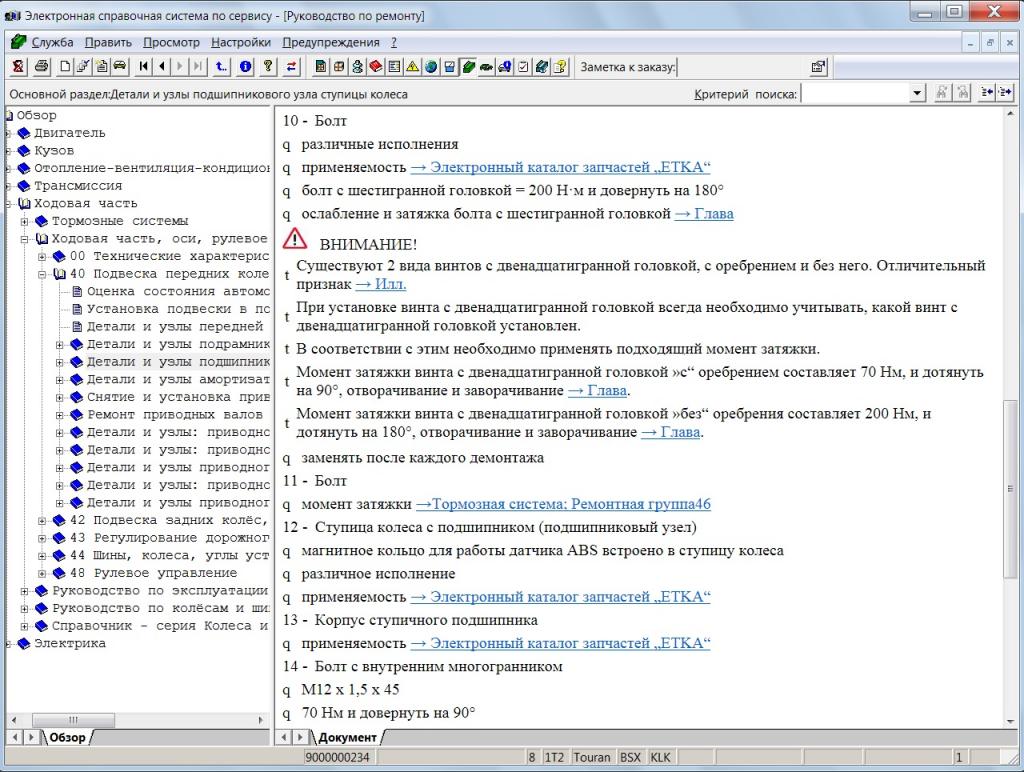Viewport: 1024px width, 772px height.
Task: Expand the Руководство по эксплуатации node
Action: click(x=25, y=591)
